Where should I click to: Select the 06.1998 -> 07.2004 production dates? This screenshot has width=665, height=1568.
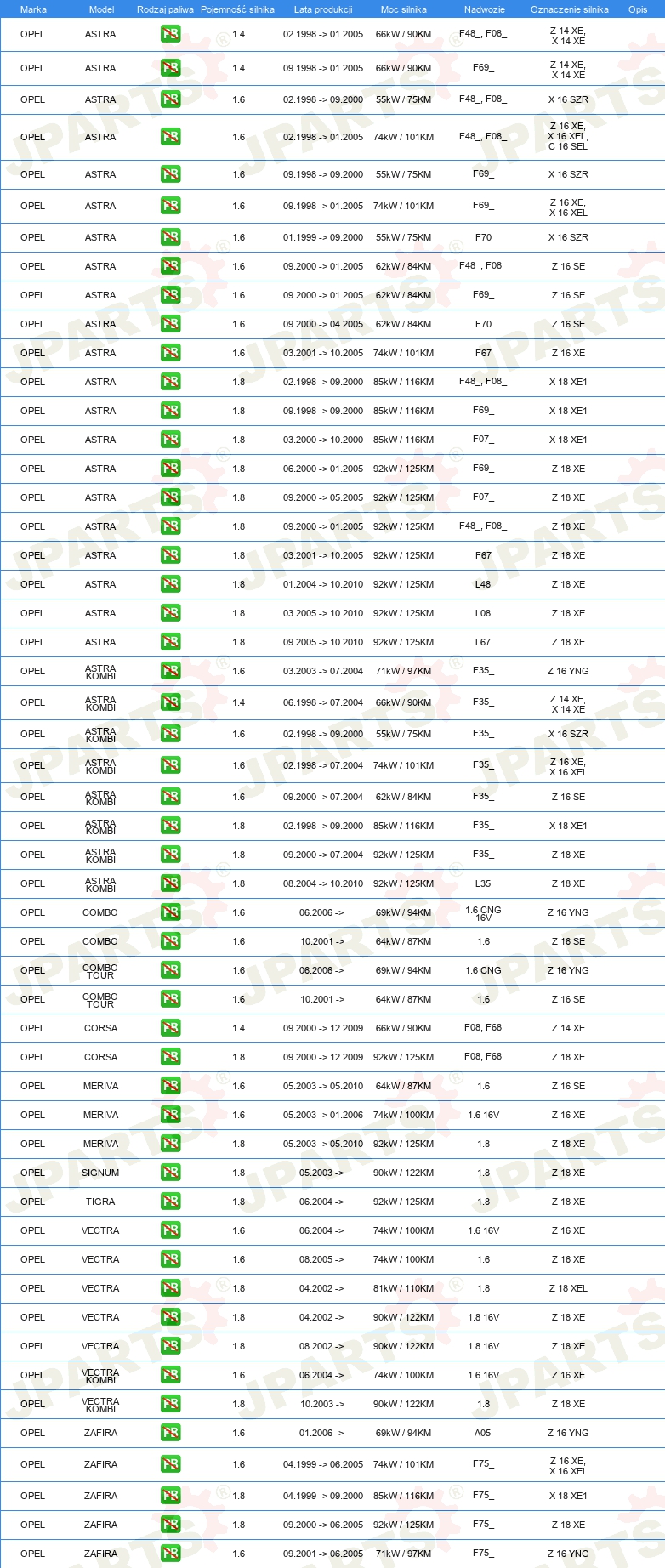click(x=323, y=702)
